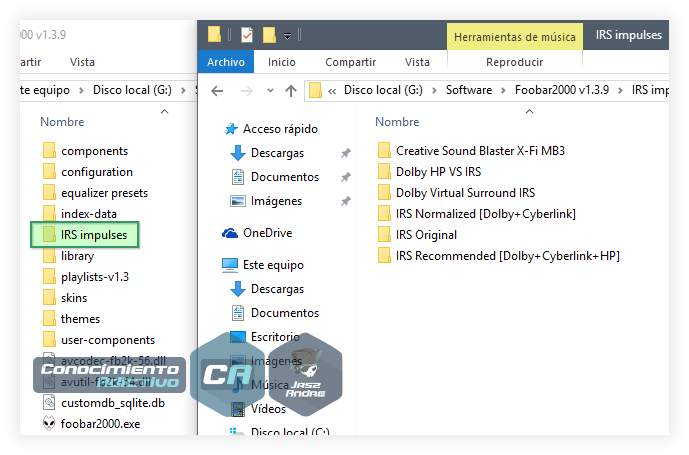The width and height of the screenshot is (689, 455).
Task: Switch to the Inicio tab
Action: click(282, 62)
